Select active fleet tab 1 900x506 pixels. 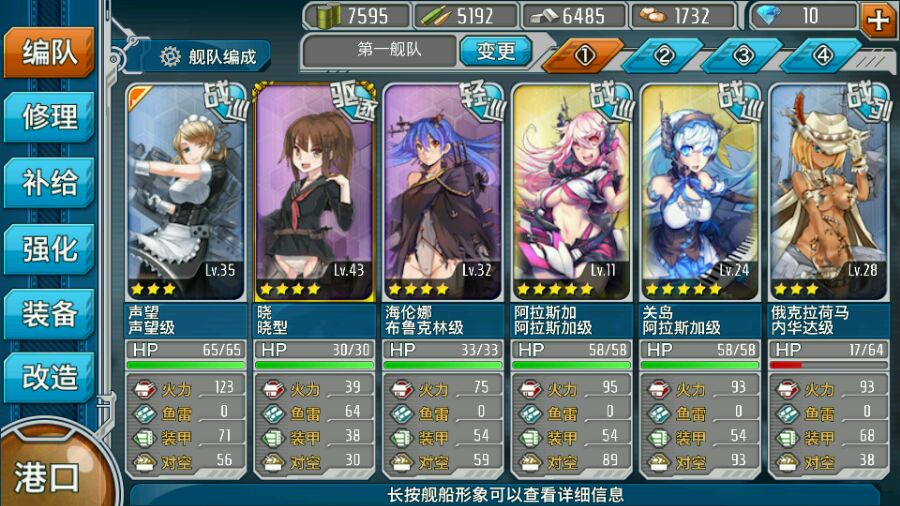click(x=584, y=56)
